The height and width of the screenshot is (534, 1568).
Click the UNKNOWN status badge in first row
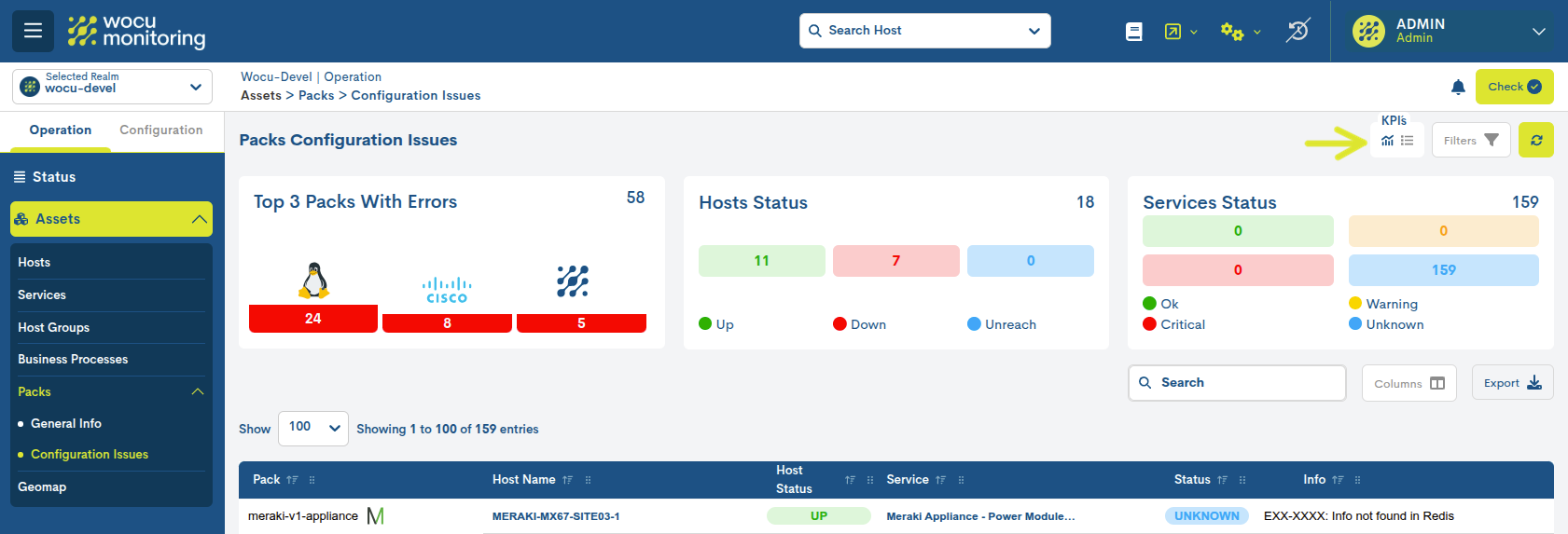pyautogui.click(x=1207, y=516)
